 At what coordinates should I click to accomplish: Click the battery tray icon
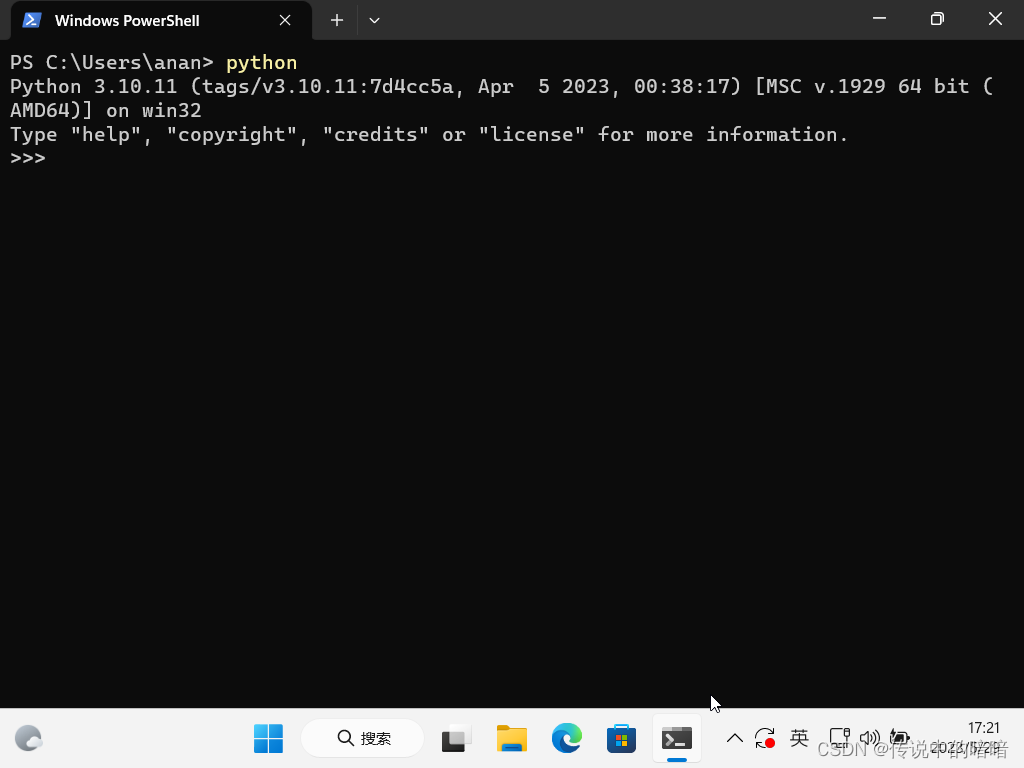(x=899, y=739)
